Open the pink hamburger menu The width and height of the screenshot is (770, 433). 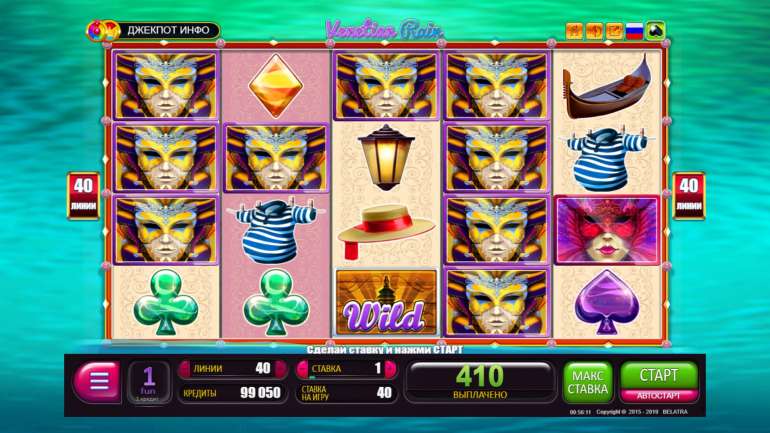[97, 381]
